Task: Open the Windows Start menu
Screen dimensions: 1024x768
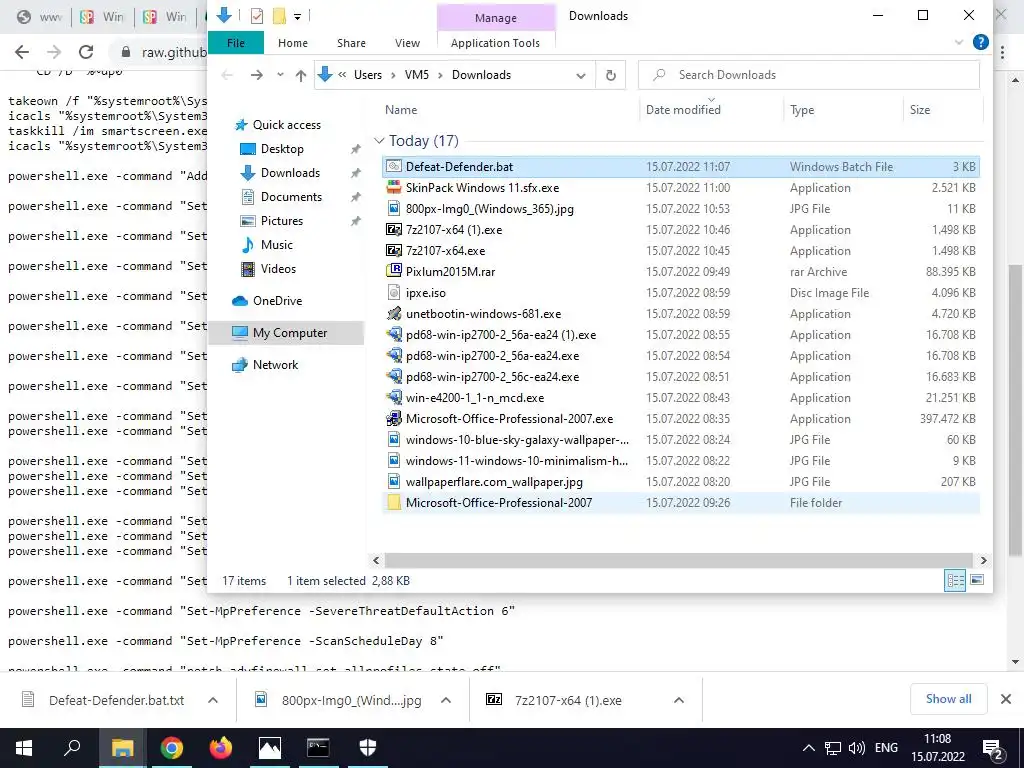Action: (x=24, y=748)
